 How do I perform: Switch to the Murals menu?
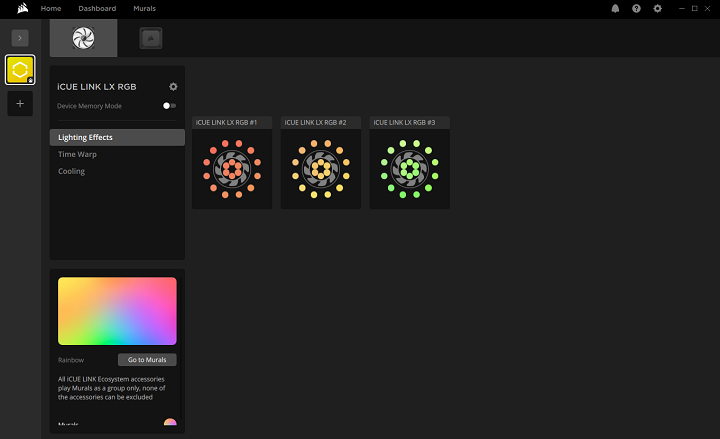[144, 8]
